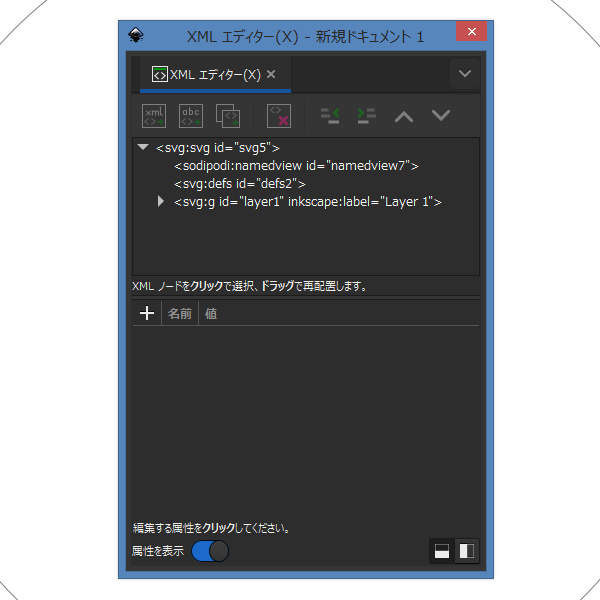Click the raise node up-arrow icon
Image resolution: width=600 pixels, height=600 pixels.
tap(404, 116)
